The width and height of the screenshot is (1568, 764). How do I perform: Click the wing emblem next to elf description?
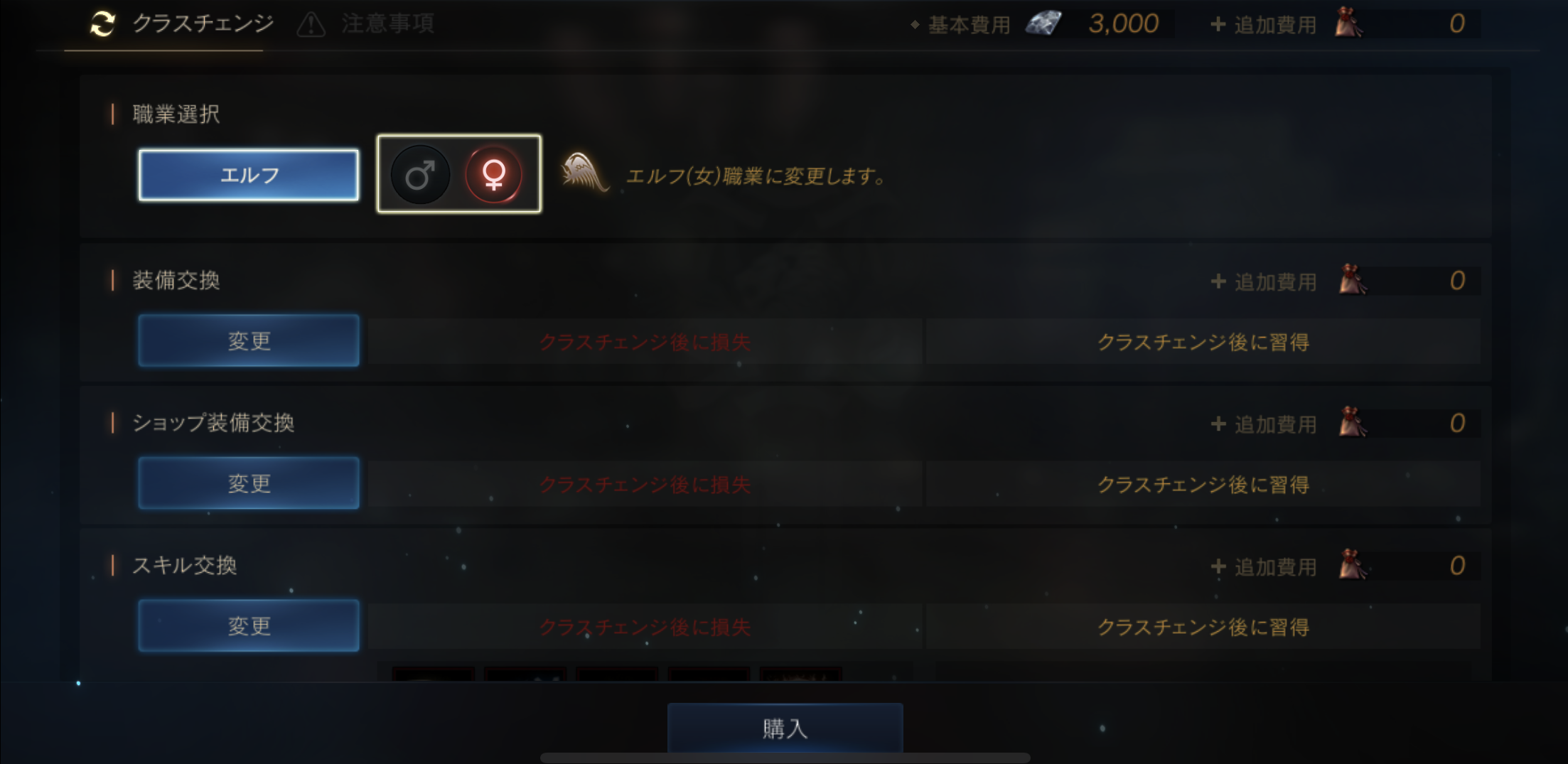[584, 173]
